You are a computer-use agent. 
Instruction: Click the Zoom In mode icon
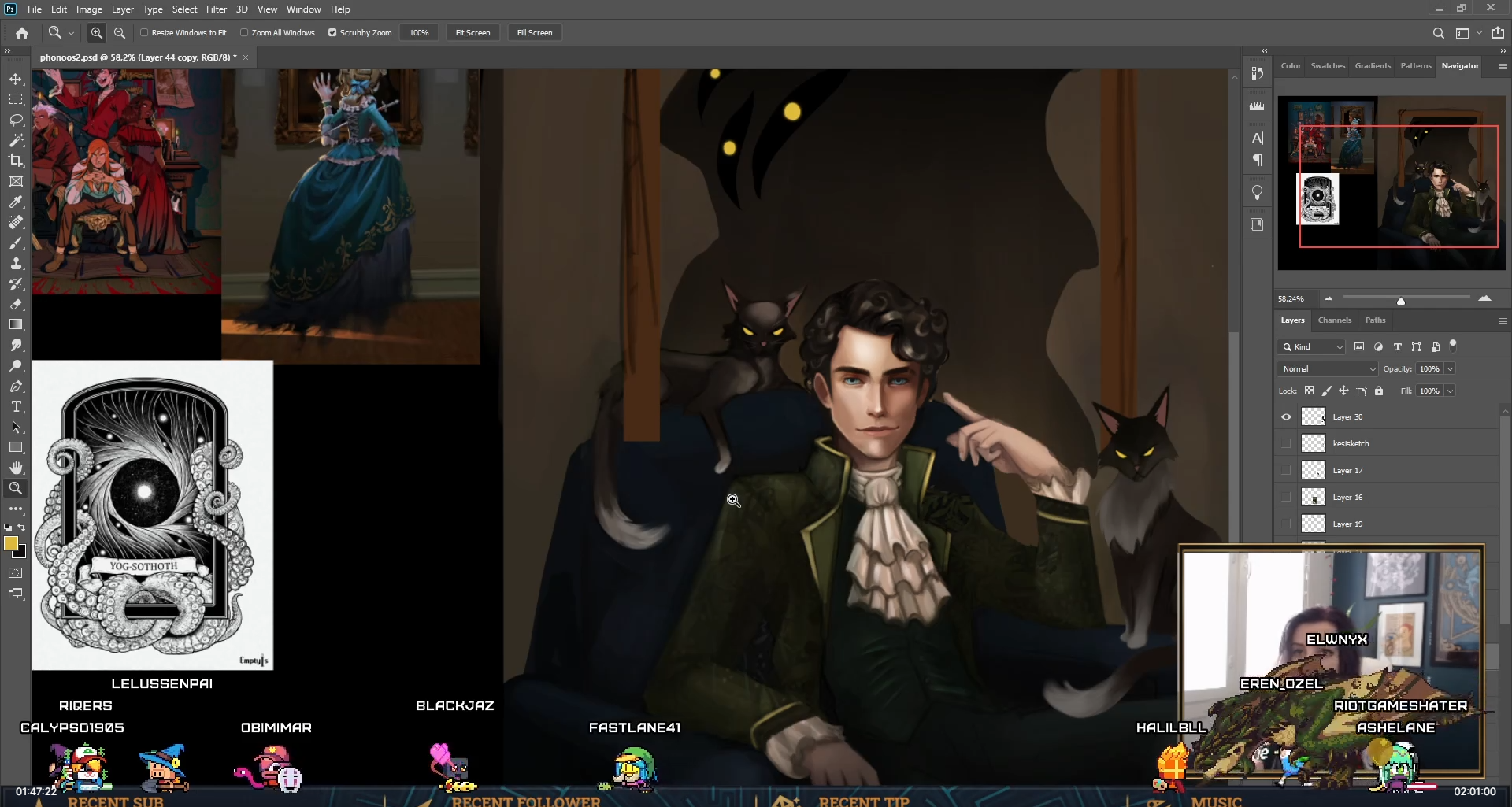[x=96, y=32]
